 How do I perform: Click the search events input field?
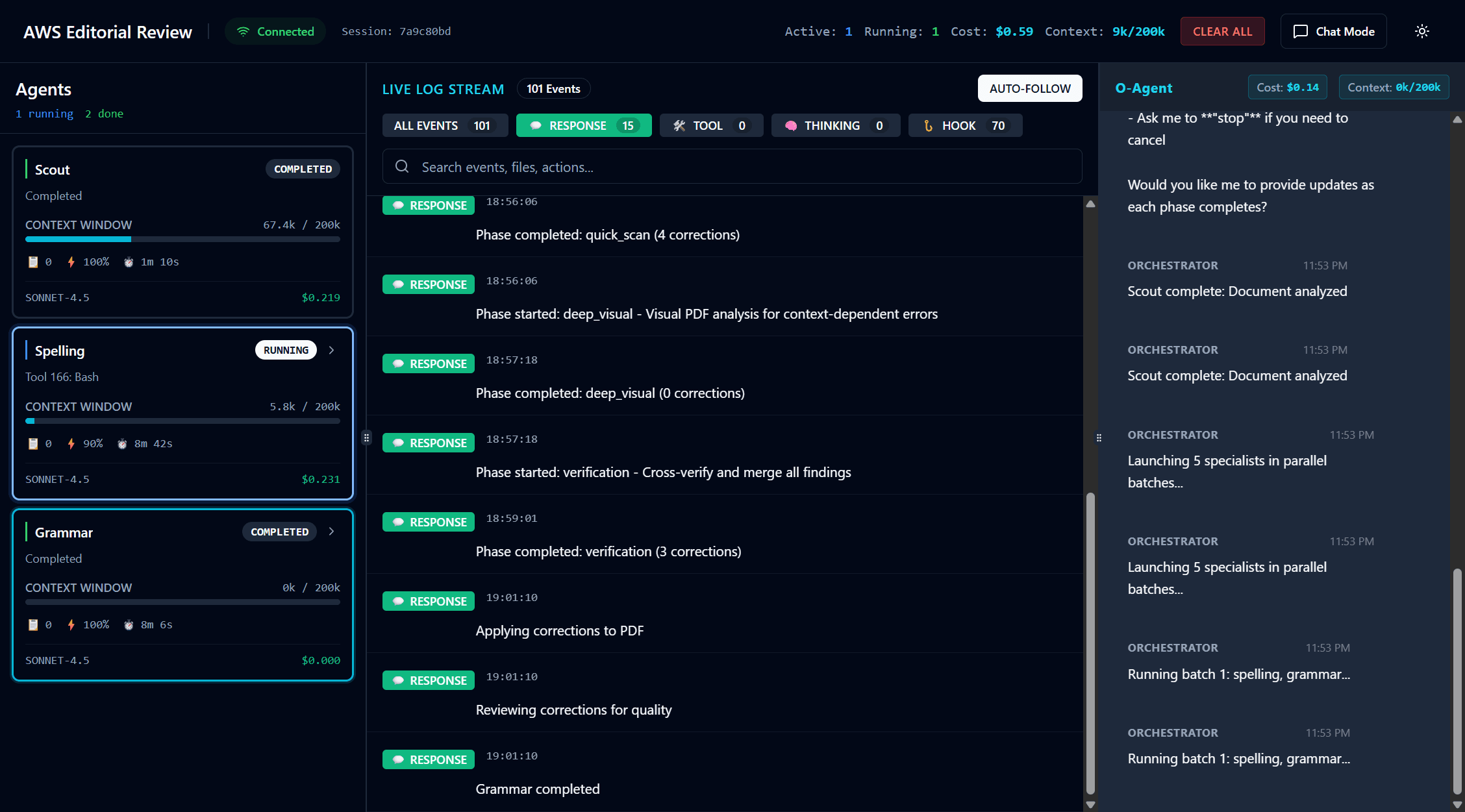coord(649,167)
